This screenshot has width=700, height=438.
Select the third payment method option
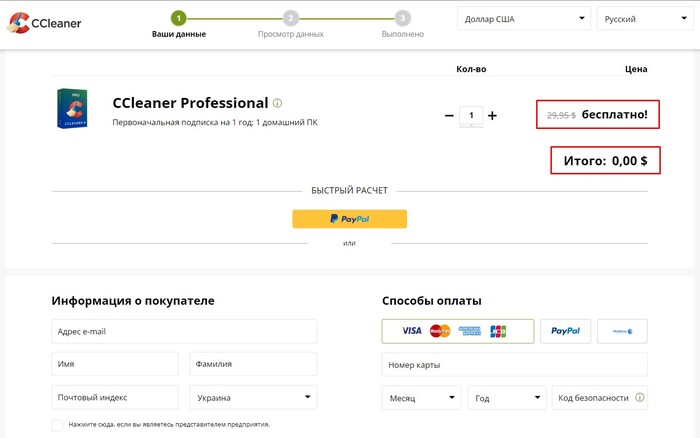point(622,331)
